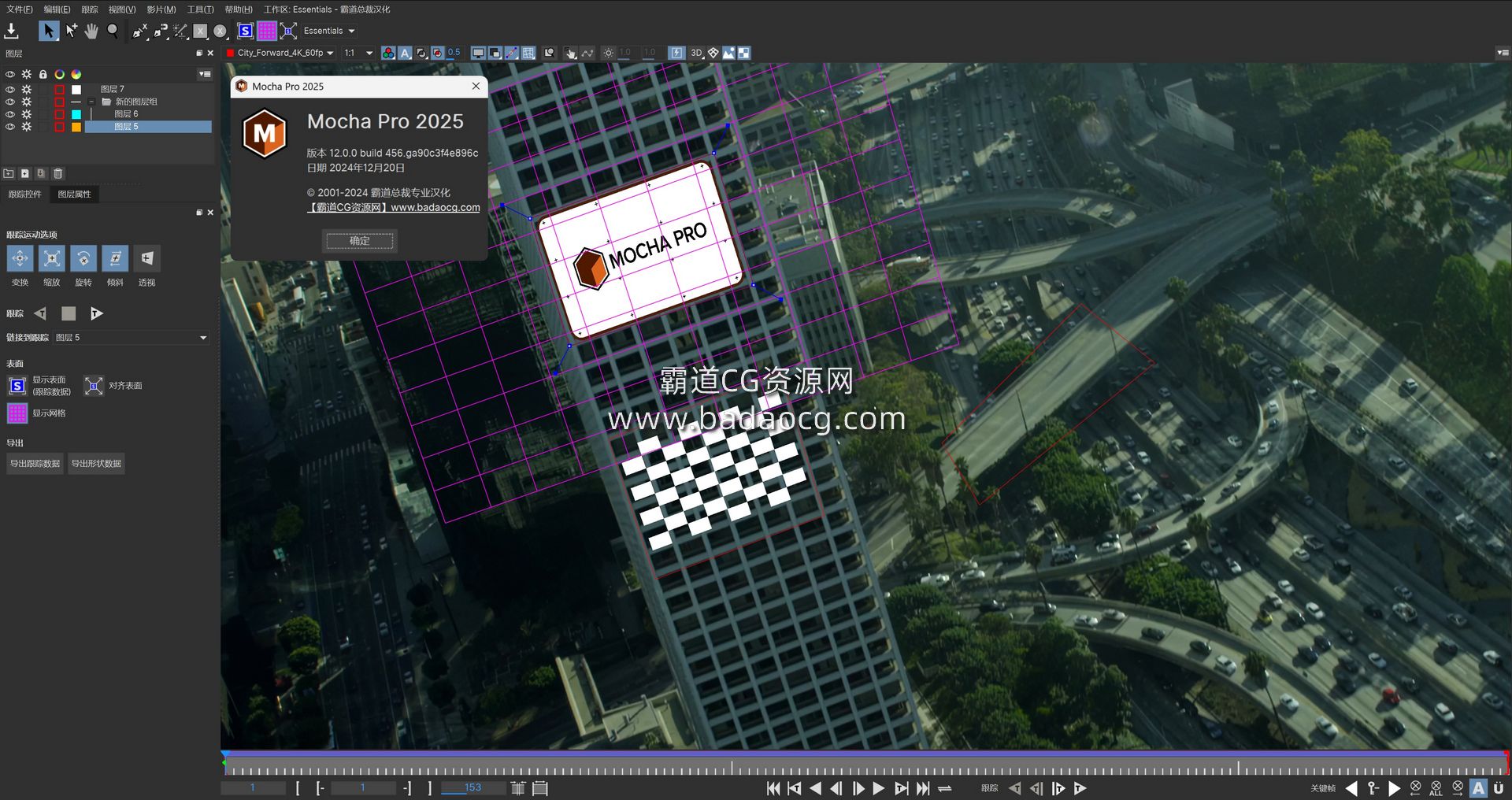The image size is (1512, 800).
Task: Toggle 倾斜 shear motion option
Action: tap(115, 258)
